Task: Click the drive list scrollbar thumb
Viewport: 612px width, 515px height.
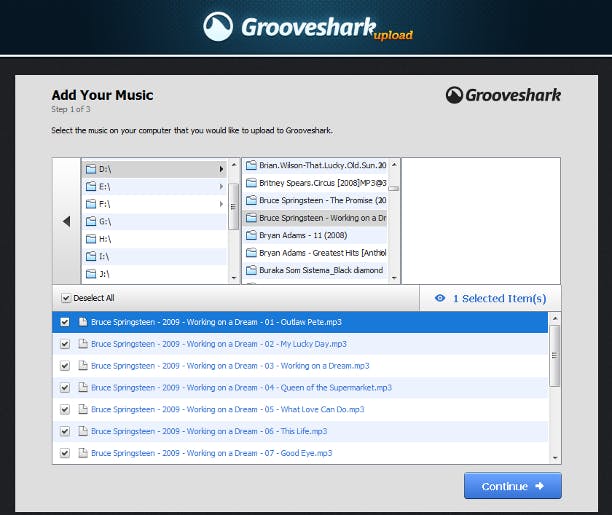Action: pos(233,207)
